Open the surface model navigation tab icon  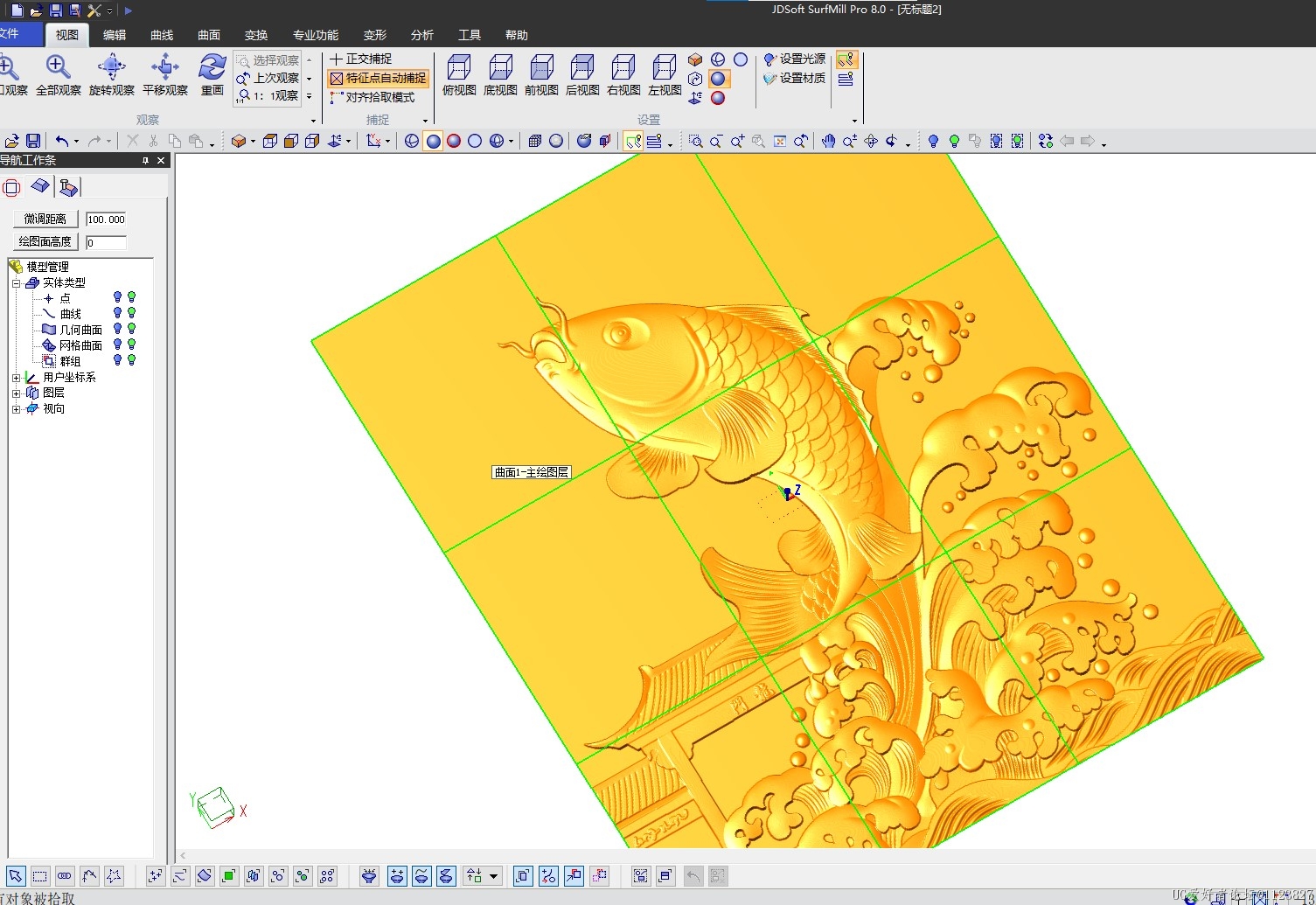pyautogui.click(x=40, y=186)
